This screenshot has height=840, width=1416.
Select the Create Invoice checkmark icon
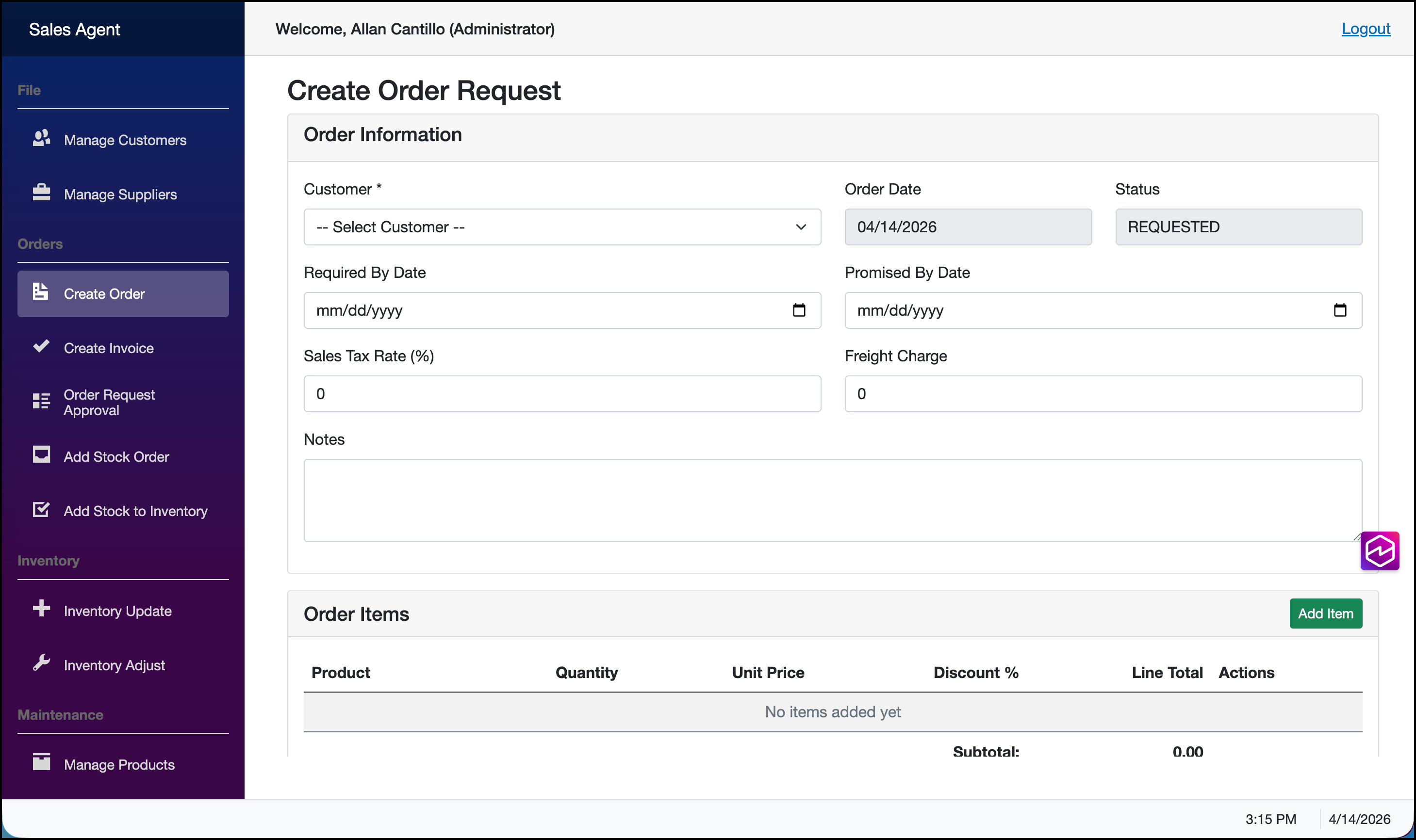(x=41, y=346)
